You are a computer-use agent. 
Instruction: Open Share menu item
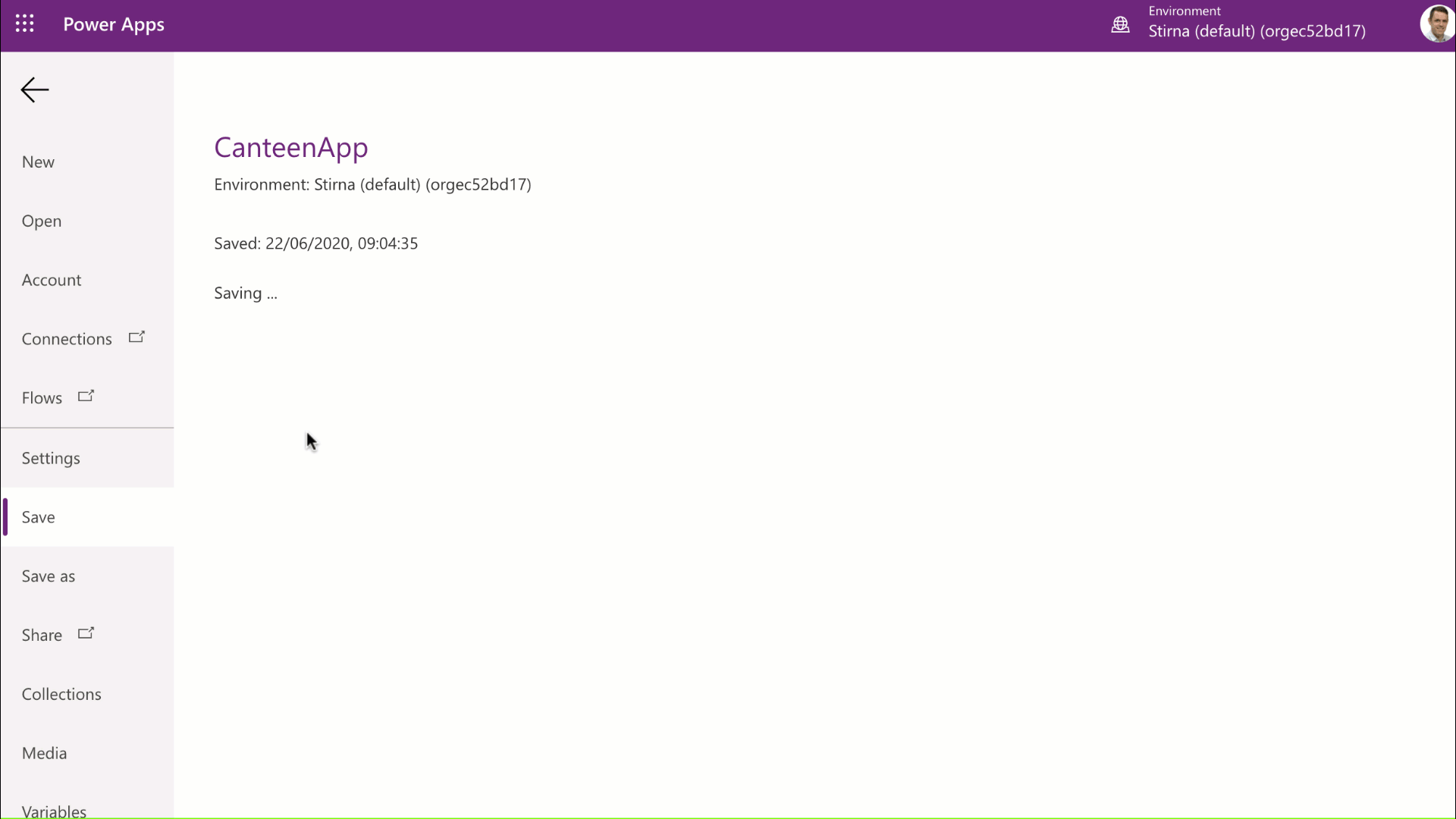[87, 635]
